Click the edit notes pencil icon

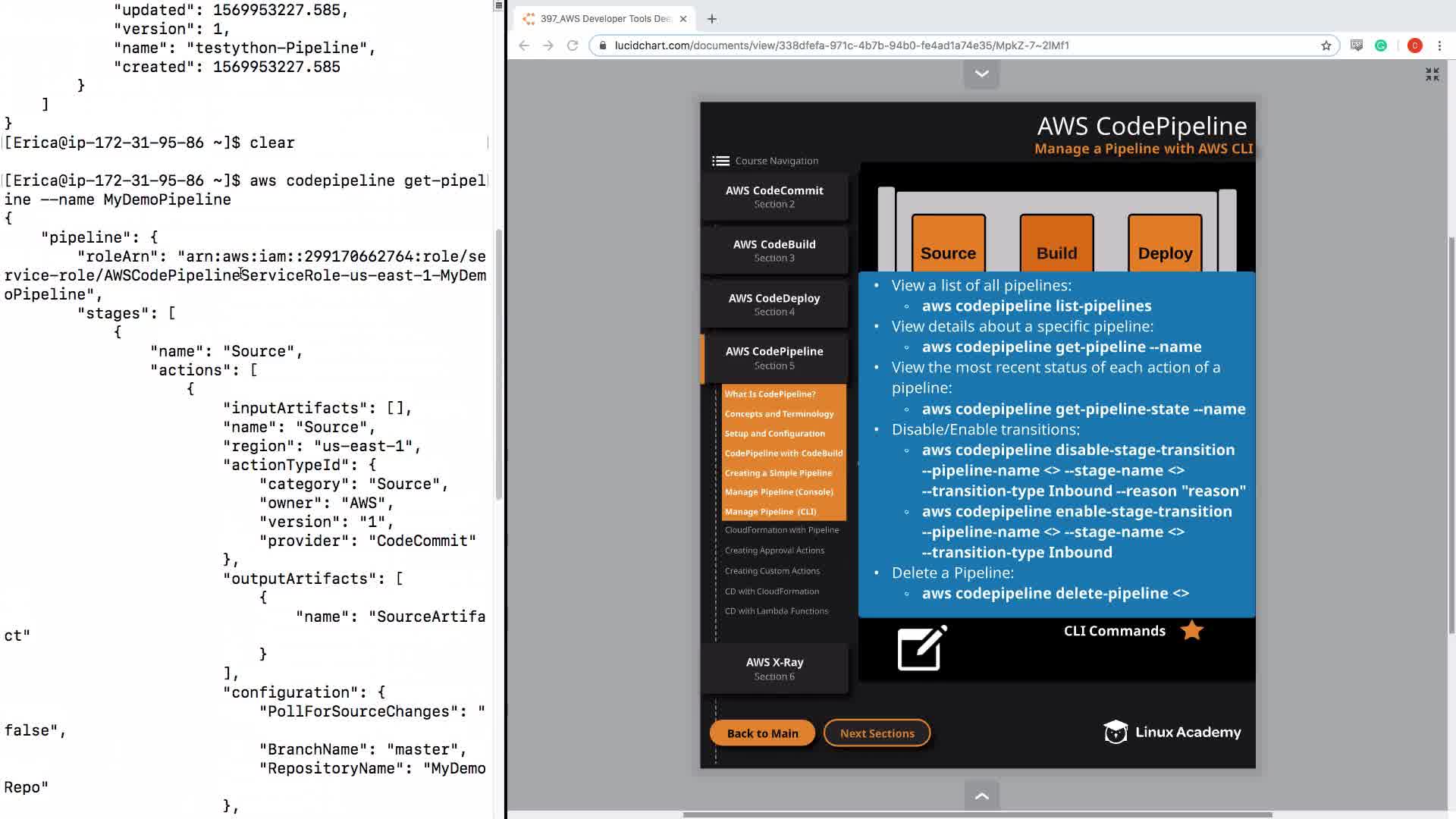click(922, 648)
